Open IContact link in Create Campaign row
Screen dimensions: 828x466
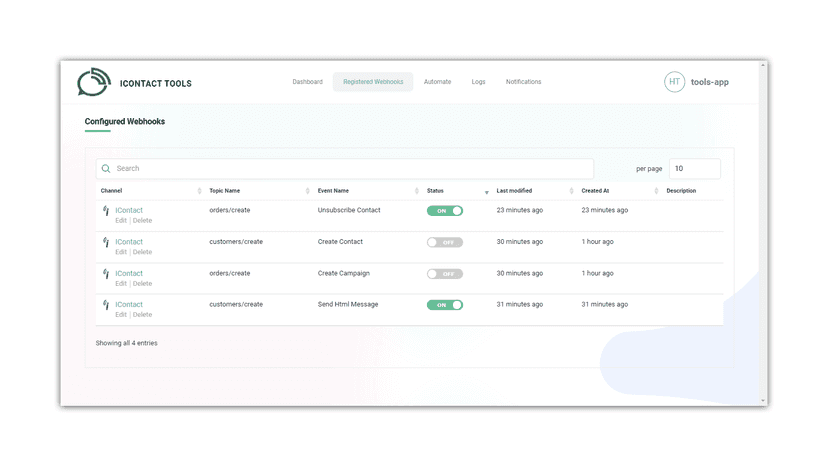click(129, 274)
